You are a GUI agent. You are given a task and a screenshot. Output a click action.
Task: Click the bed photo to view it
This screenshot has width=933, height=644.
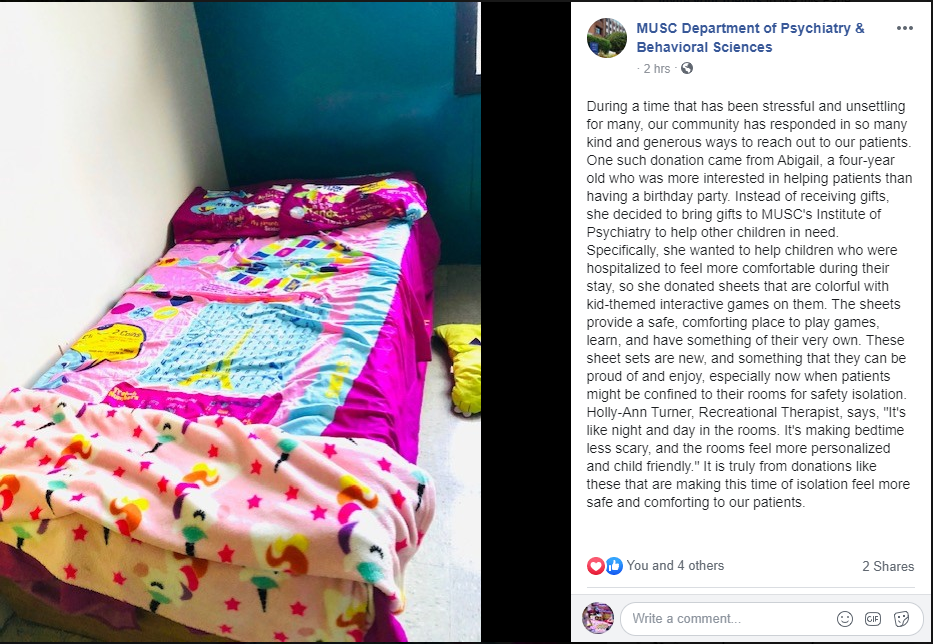point(240,322)
